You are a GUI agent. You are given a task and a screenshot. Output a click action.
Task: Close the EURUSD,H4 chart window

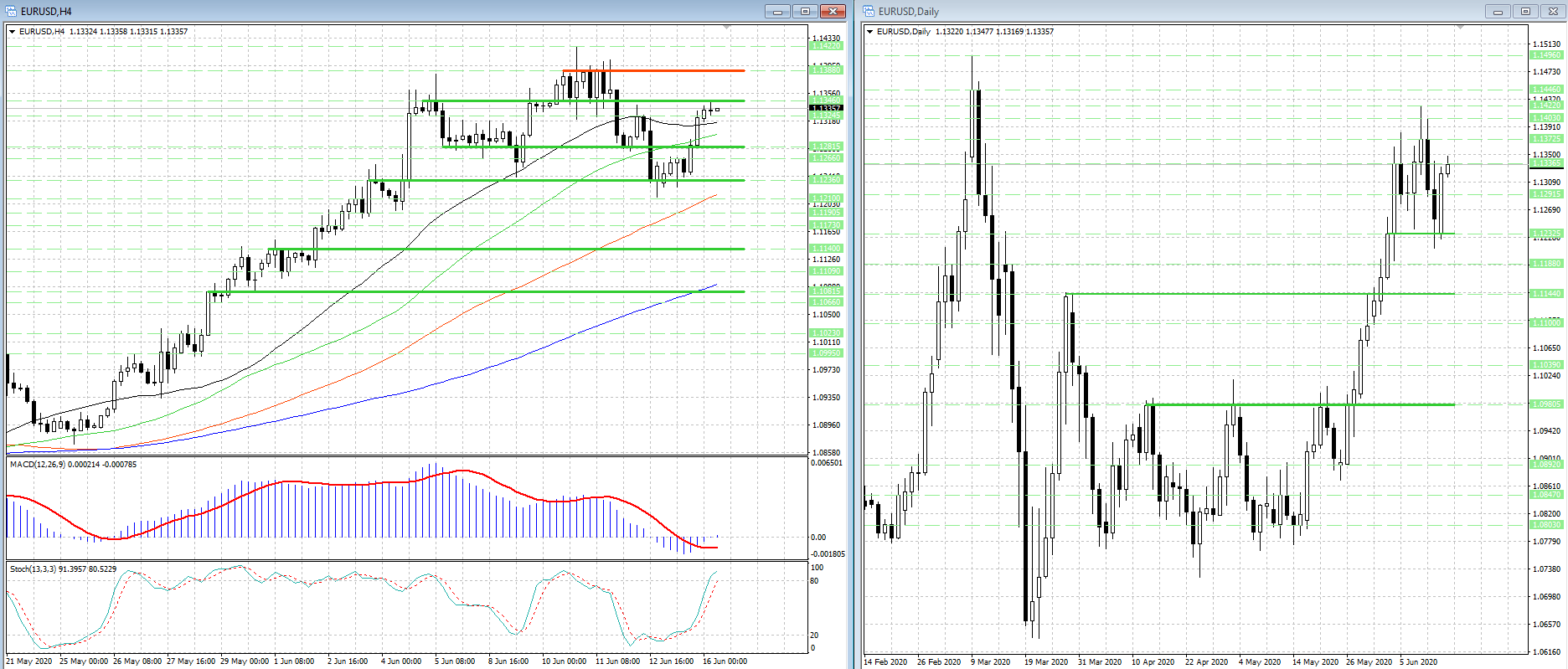(x=833, y=11)
